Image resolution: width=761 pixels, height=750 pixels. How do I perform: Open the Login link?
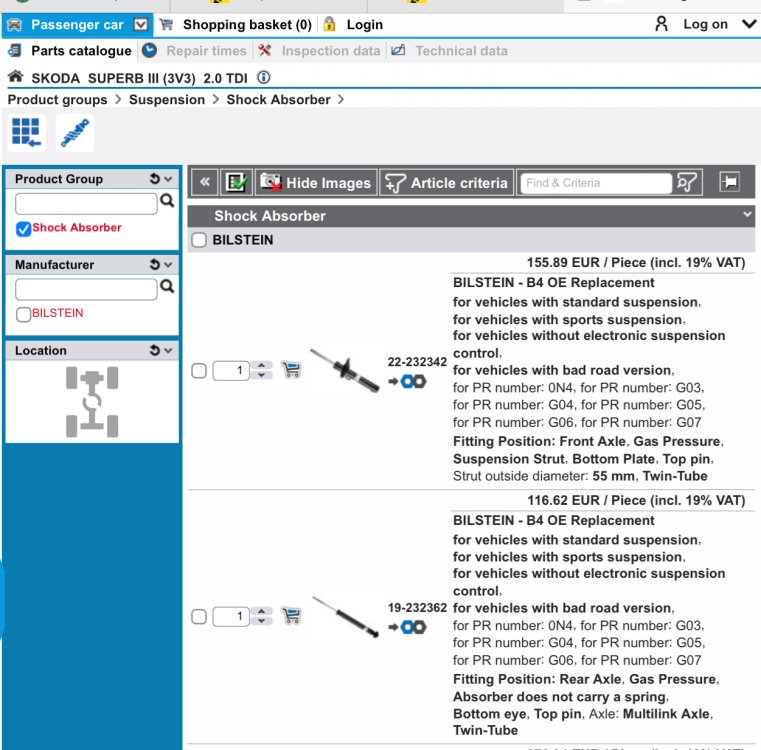[x=364, y=24]
